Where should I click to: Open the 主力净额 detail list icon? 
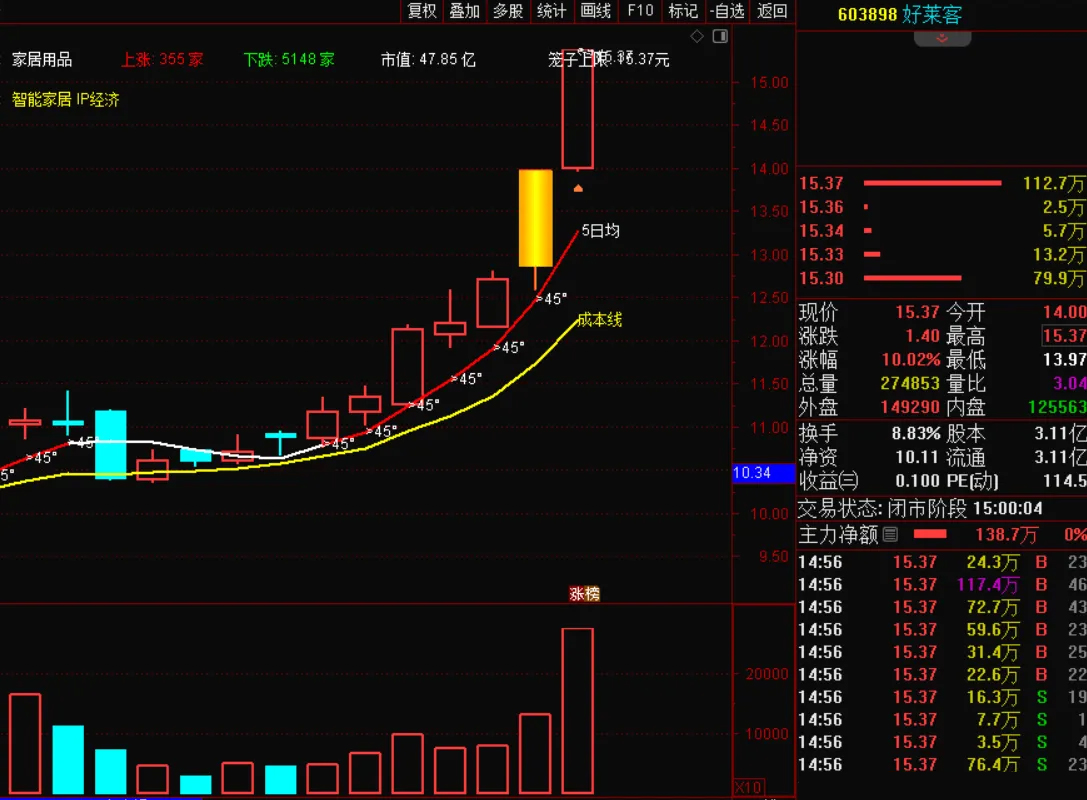tap(890, 534)
